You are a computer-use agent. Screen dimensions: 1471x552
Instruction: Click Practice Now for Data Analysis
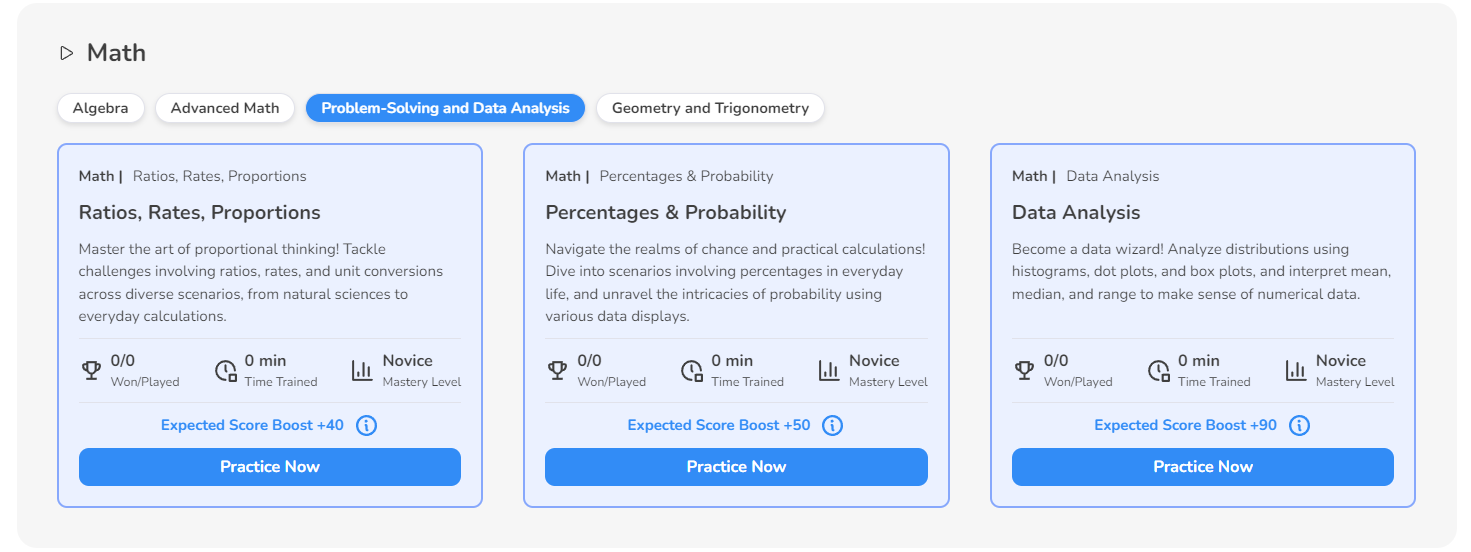click(1203, 467)
